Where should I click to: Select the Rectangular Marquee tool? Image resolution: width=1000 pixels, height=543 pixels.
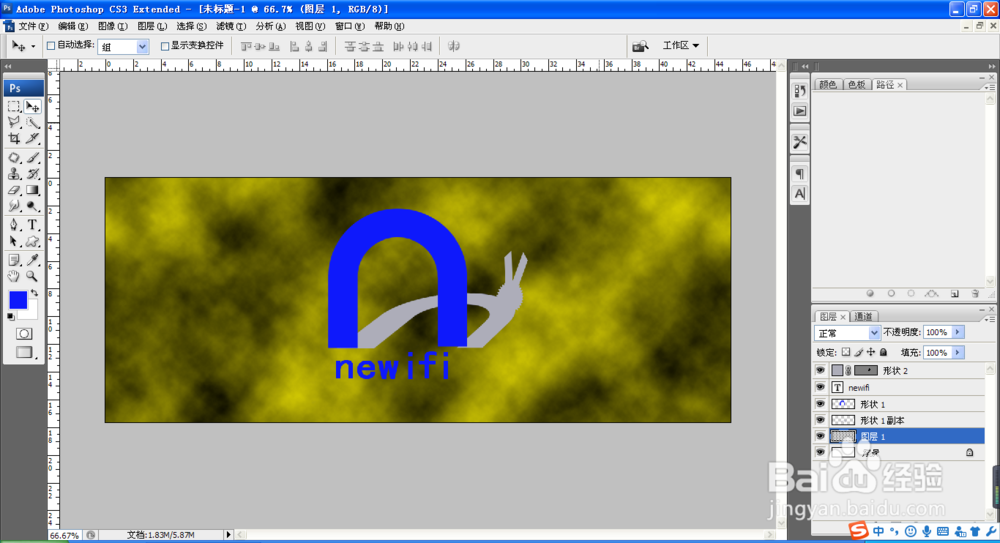pos(14,107)
